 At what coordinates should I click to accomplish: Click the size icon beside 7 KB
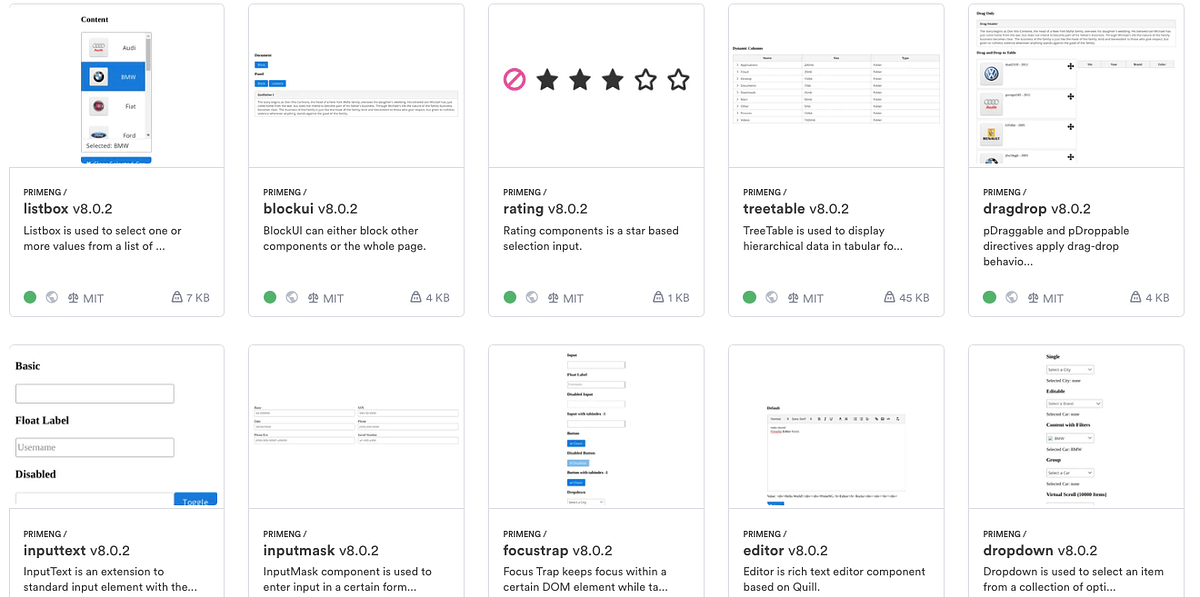177,298
